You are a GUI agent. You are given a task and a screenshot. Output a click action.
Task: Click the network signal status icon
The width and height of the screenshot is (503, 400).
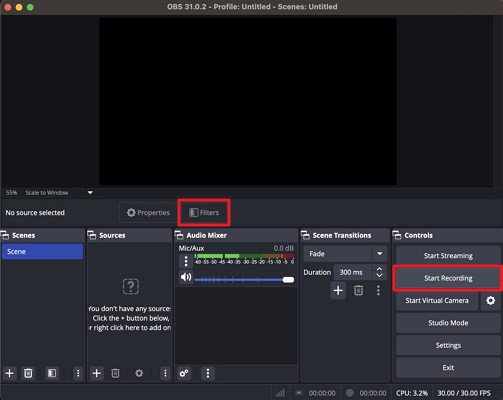pyautogui.click(x=281, y=393)
